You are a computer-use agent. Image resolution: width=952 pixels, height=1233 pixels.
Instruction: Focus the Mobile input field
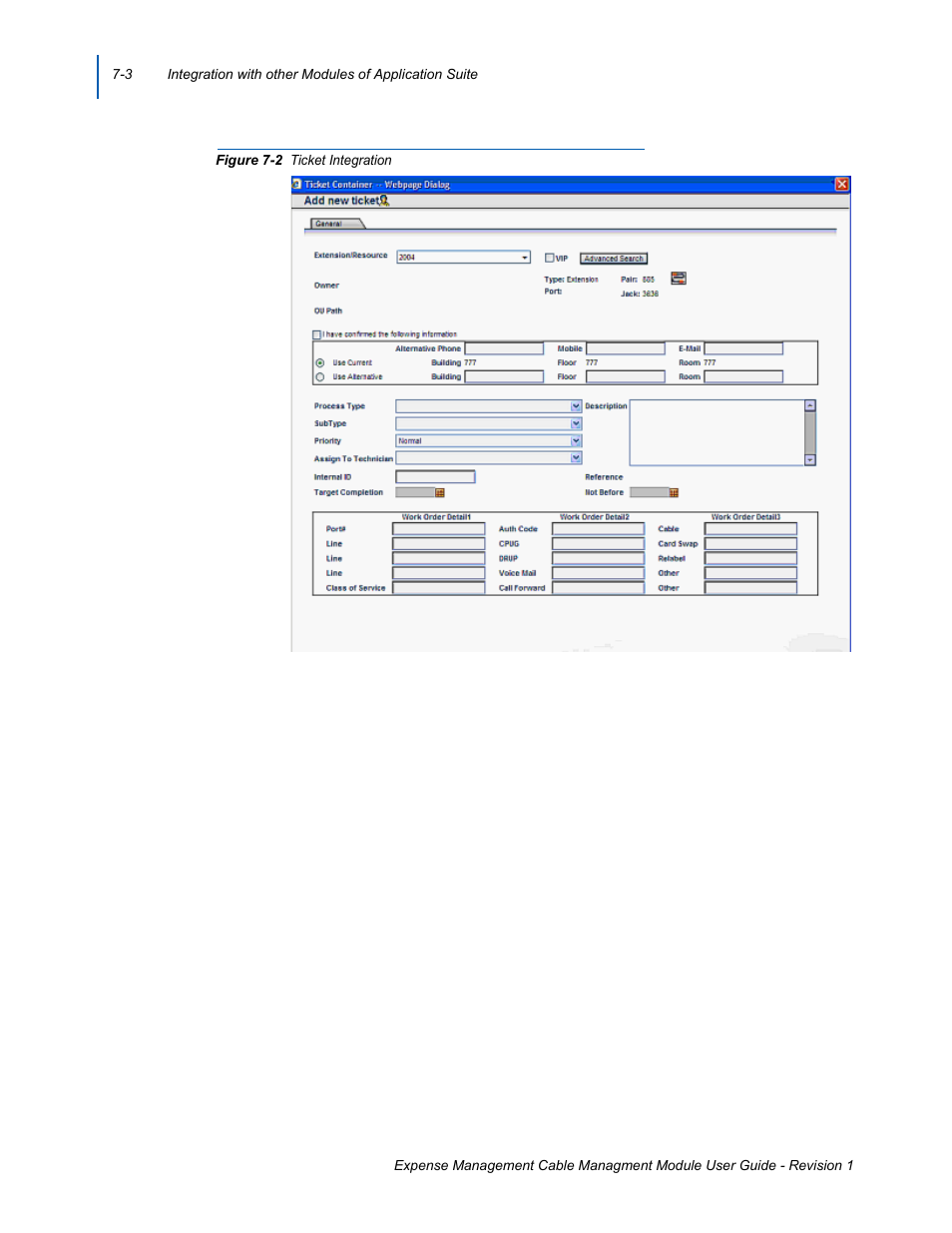626,348
